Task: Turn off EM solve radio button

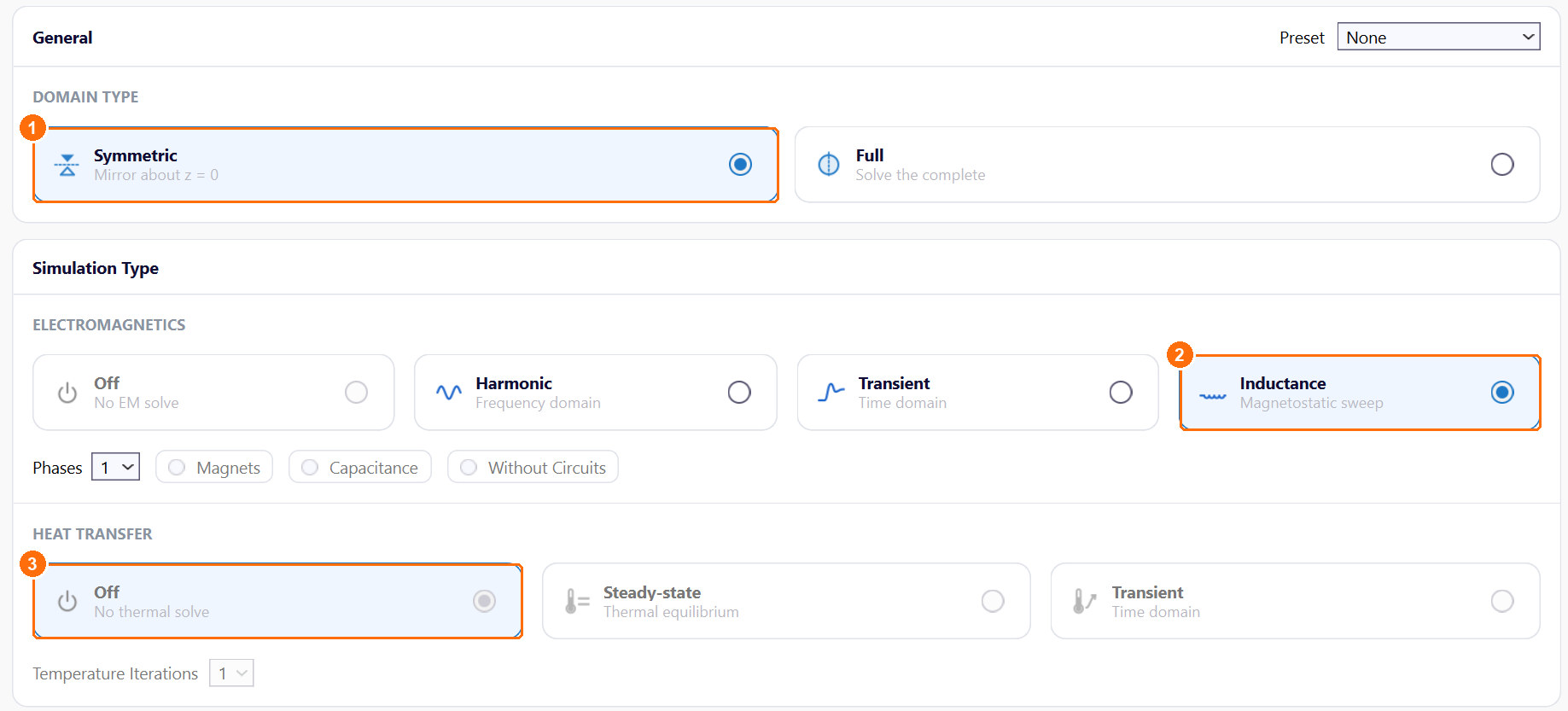Action: [356, 392]
